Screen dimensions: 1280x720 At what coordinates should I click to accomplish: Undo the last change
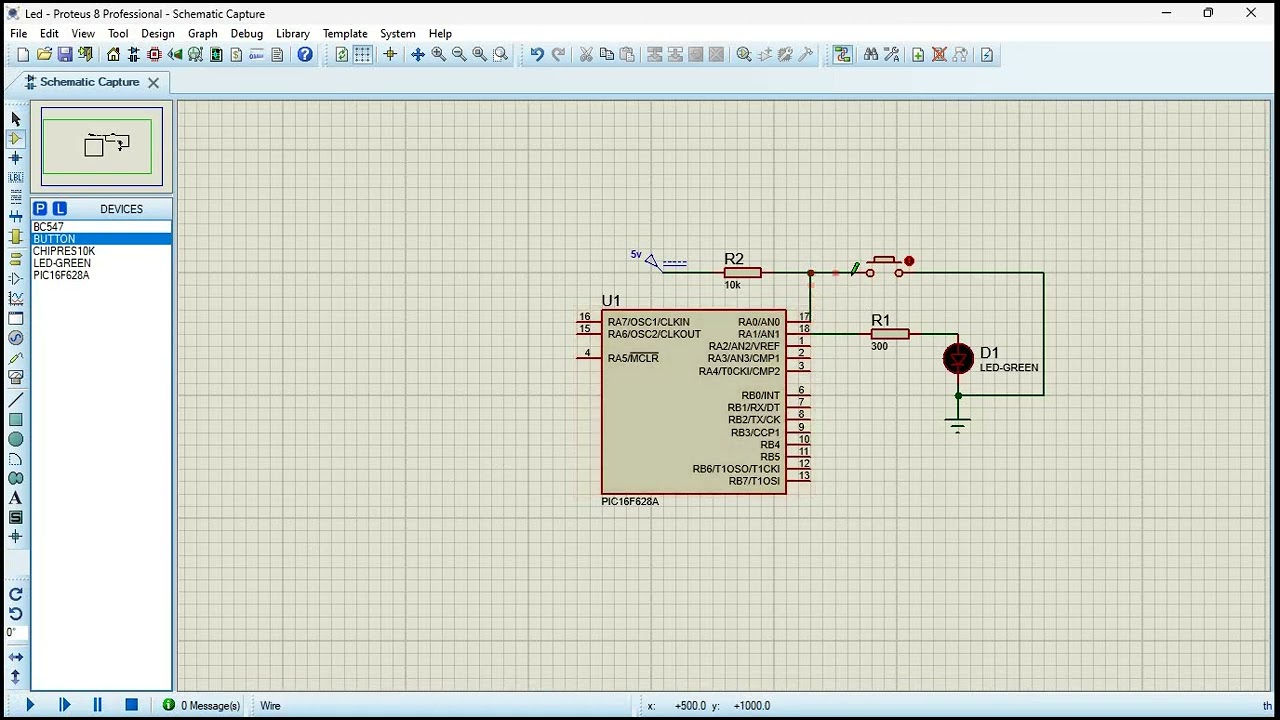pyautogui.click(x=537, y=55)
